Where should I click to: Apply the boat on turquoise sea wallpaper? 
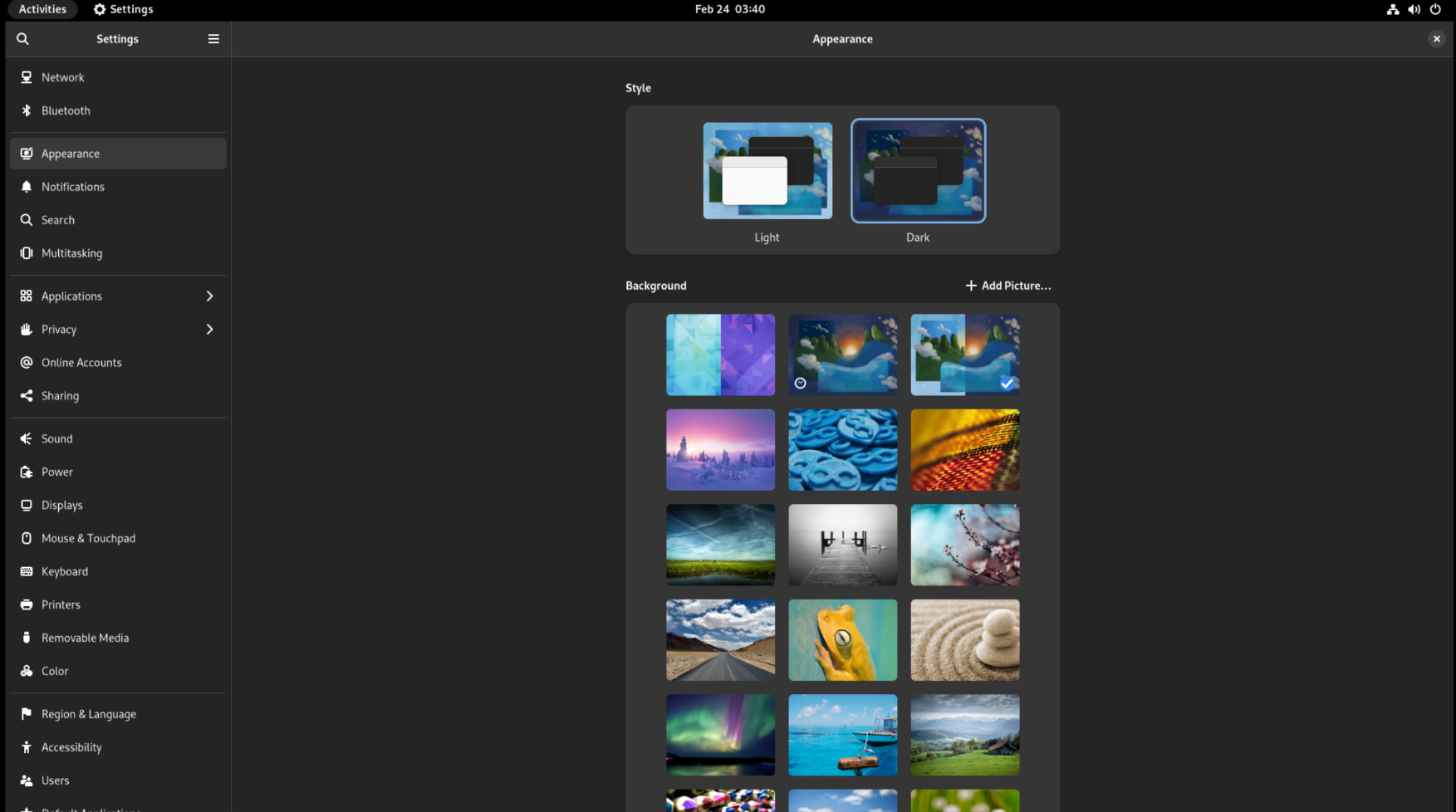point(843,735)
